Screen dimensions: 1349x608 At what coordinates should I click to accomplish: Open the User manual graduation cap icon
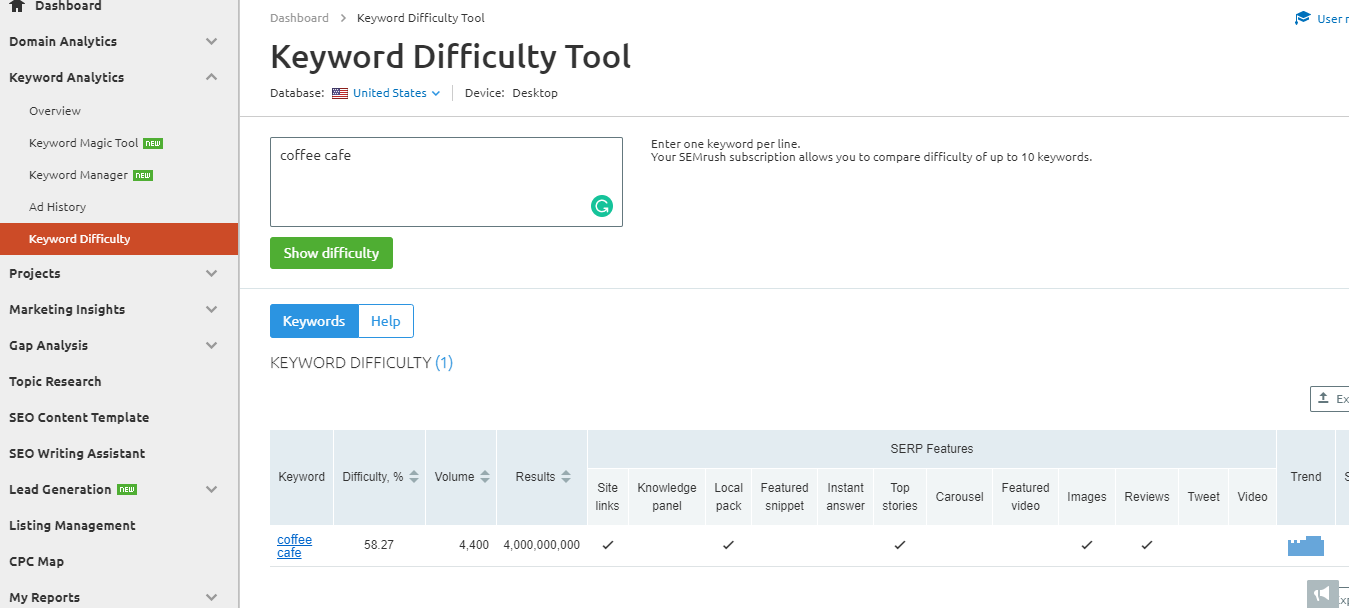coord(1301,17)
